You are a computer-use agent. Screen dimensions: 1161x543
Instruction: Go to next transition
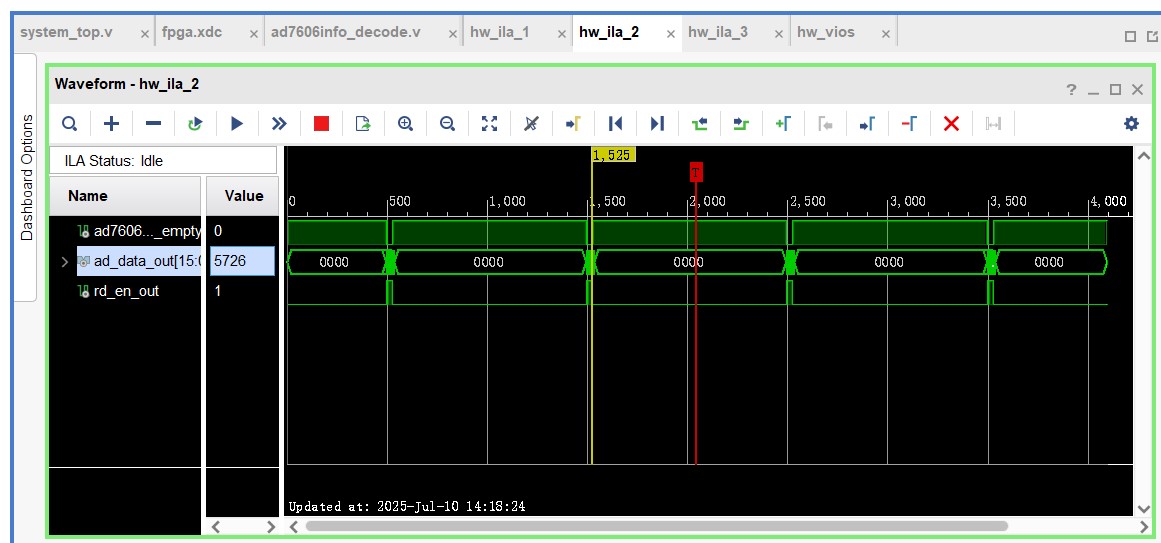point(741,124)
